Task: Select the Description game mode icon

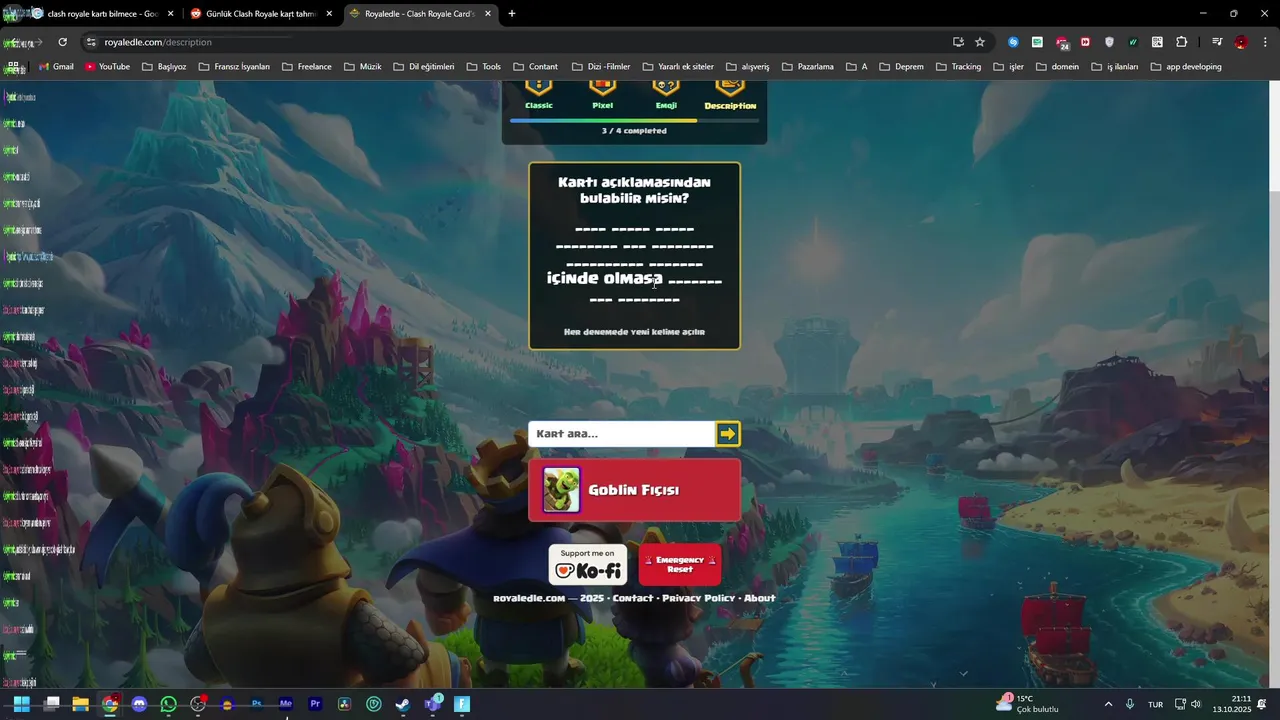Action: tap(730, 88)
